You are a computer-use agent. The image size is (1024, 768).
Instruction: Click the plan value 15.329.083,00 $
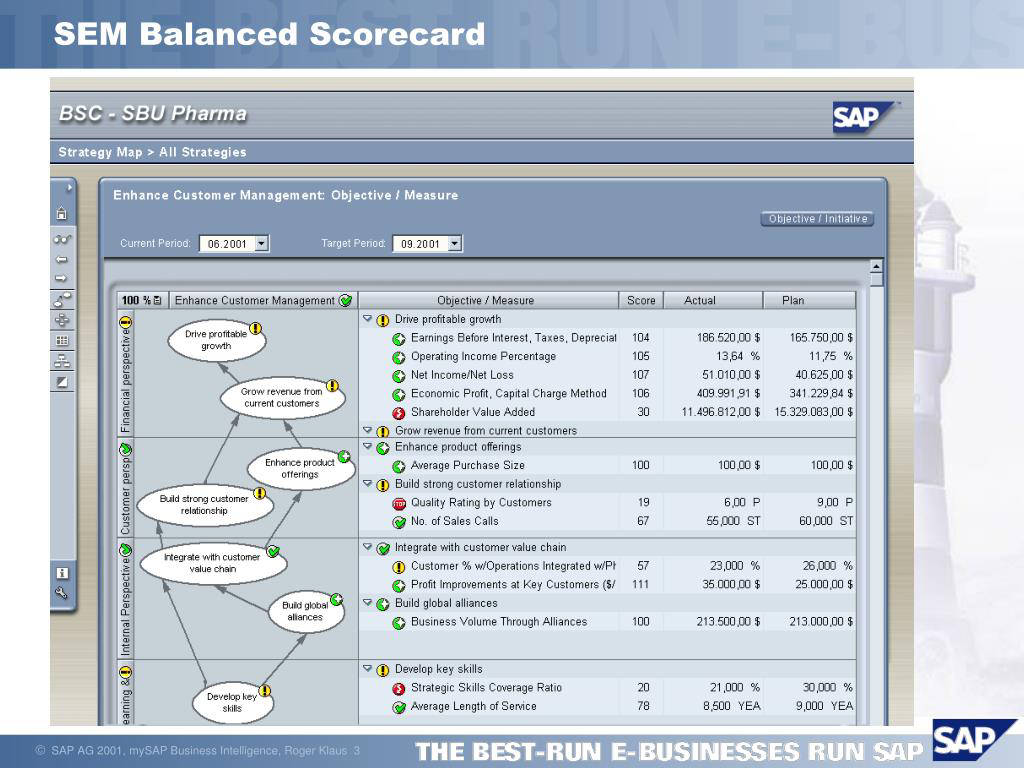coord(813,412)
